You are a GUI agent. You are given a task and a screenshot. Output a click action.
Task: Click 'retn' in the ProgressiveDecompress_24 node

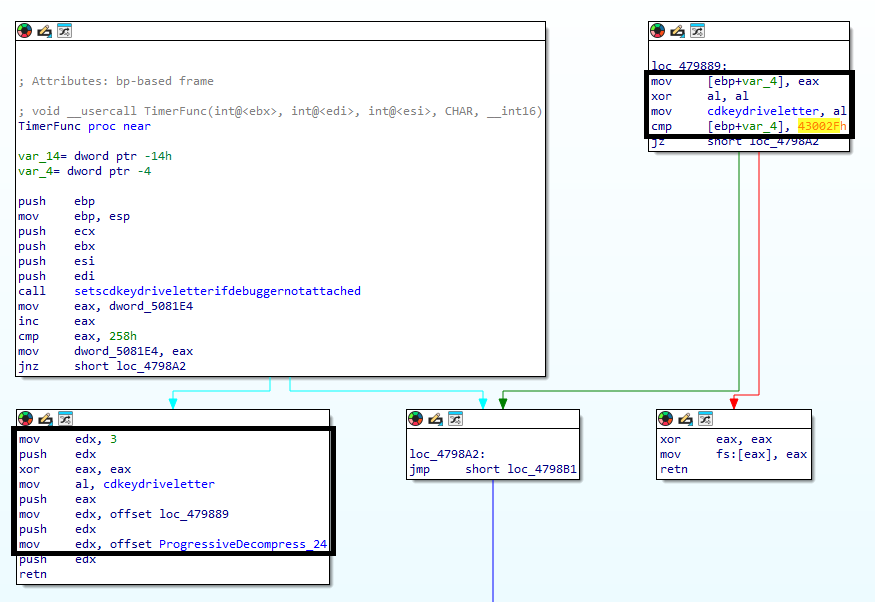click(33, 575)
